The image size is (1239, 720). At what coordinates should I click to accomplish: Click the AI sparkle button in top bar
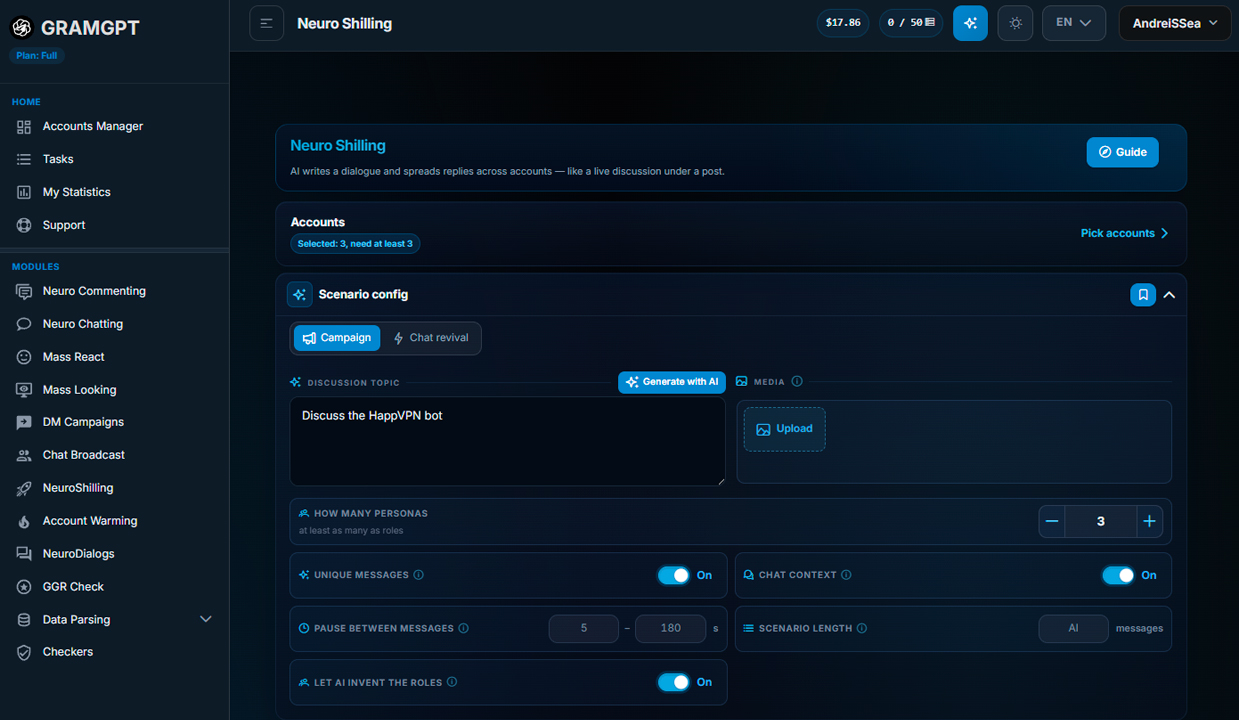pos(970,23)
